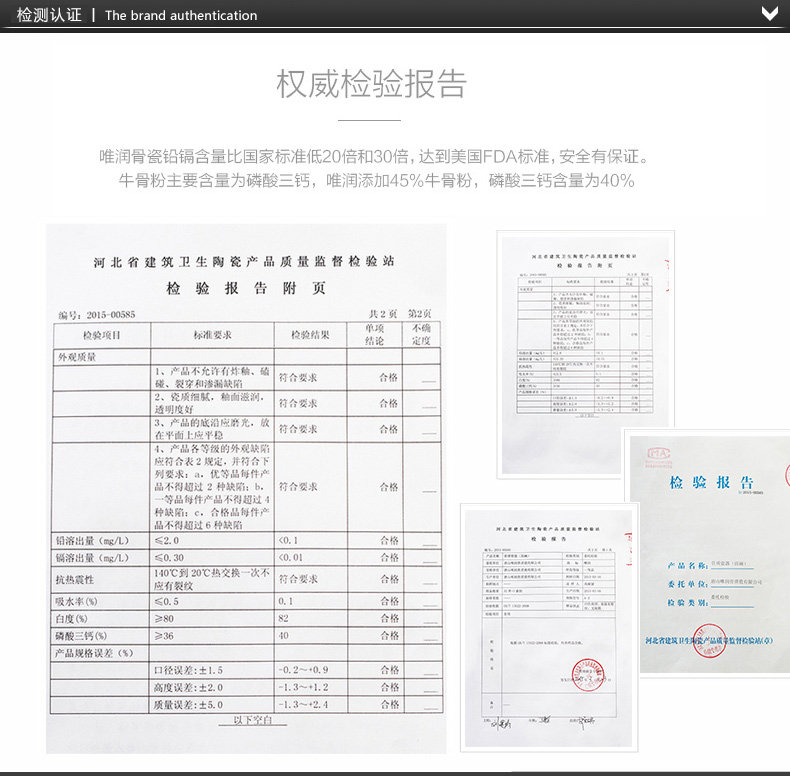Click the 以下空白 note below the table
The image size is (790, 776).
(x=253, y=720)
